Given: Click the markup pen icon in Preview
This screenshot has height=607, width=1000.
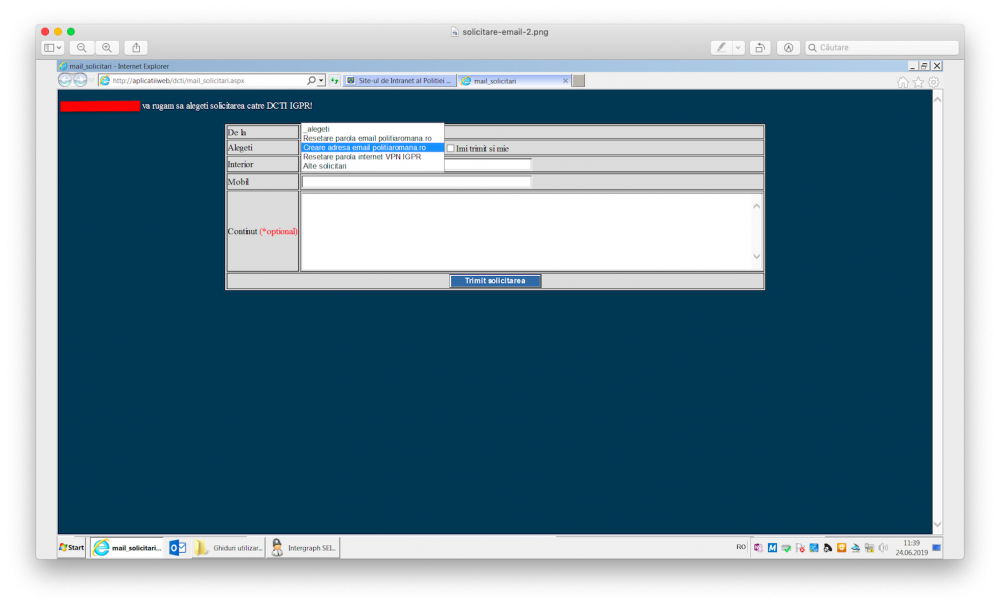Looking at the screenshot, I should tap(721, 48).
